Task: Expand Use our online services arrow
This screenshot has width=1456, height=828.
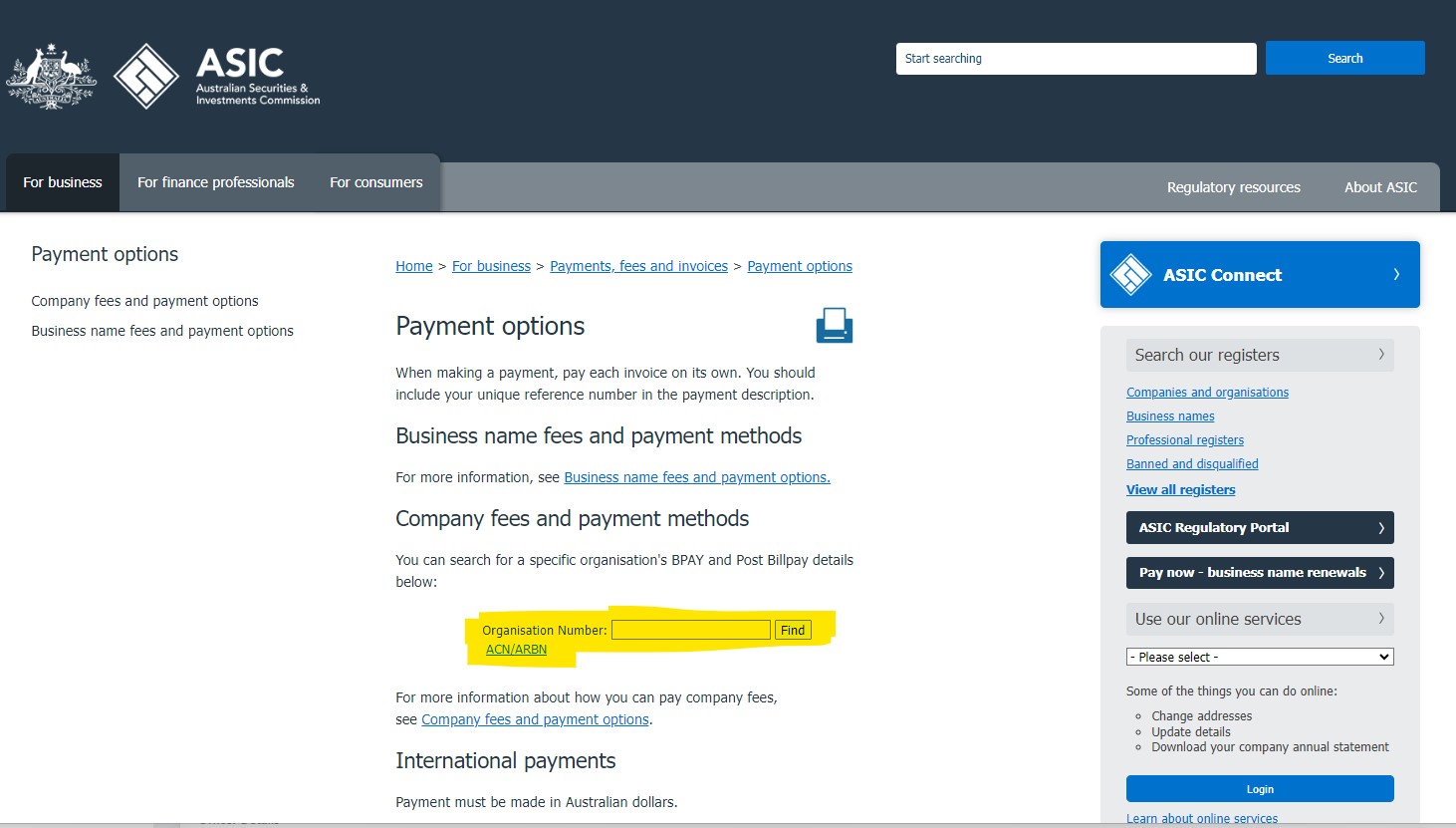Action: pos(1381,618)
